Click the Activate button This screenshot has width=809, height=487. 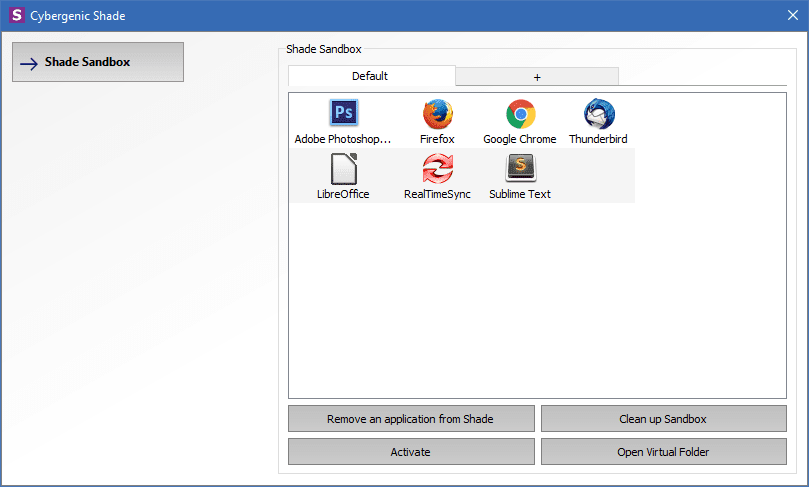(x=411, y=451)
